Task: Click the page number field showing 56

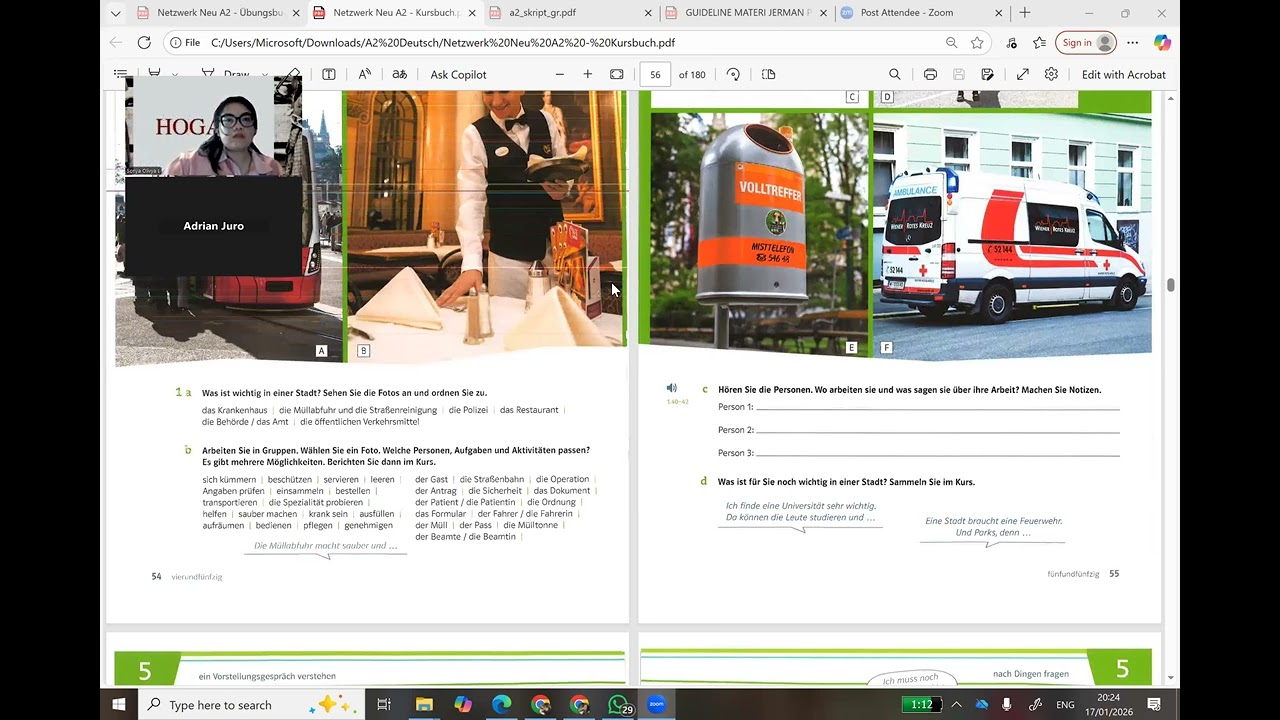Action: click(x=655, y=74)
